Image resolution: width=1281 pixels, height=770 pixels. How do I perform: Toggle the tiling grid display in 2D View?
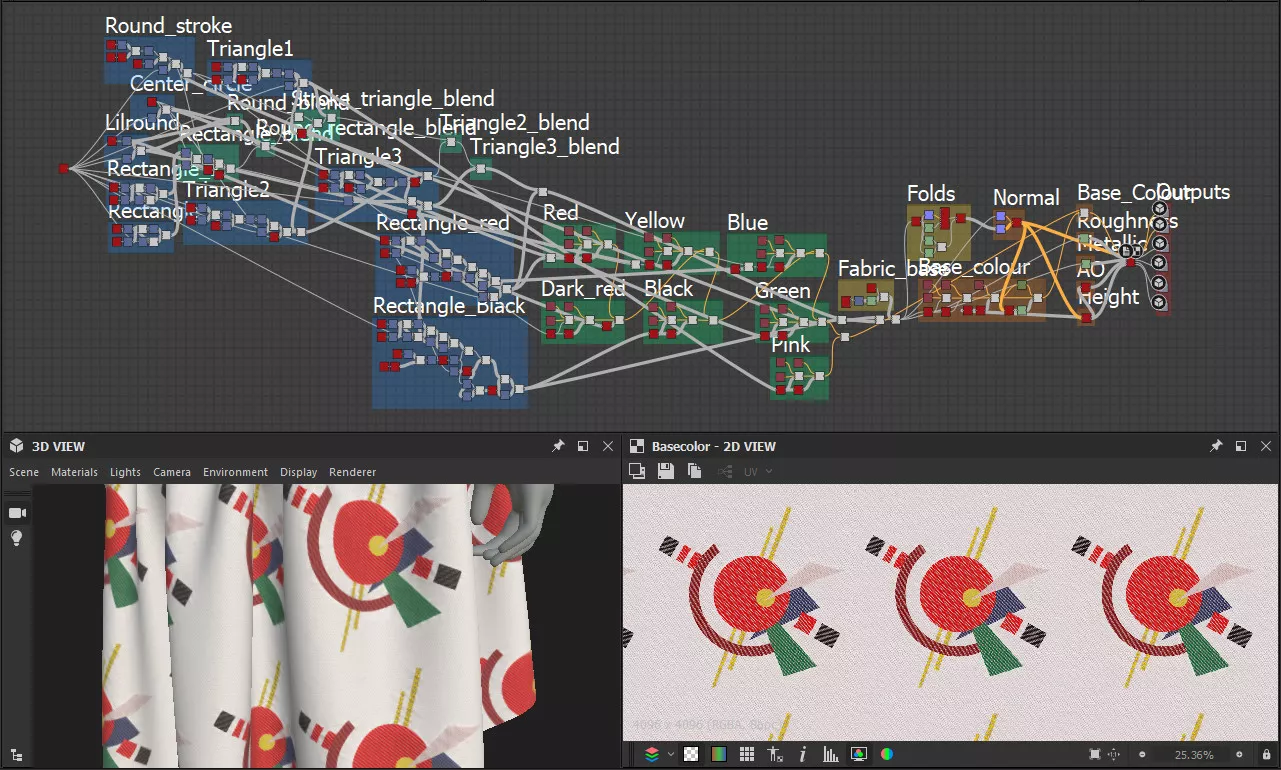click(x=746, y=754)
